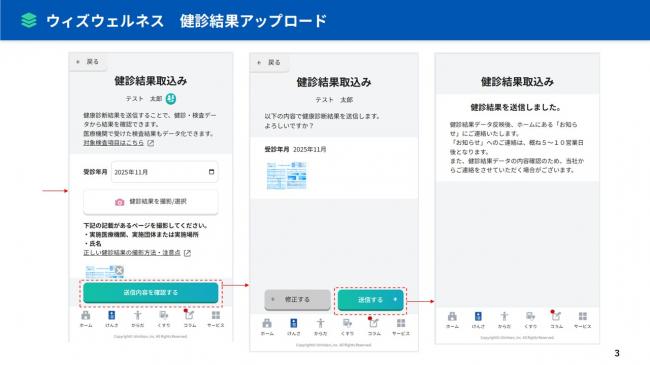
Task: Open the 対象検査項目はこちら link
Action: point(114,143)
